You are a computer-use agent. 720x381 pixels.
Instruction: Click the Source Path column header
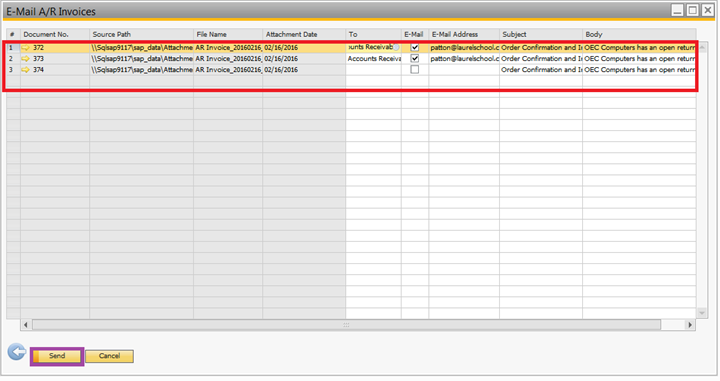141,34
